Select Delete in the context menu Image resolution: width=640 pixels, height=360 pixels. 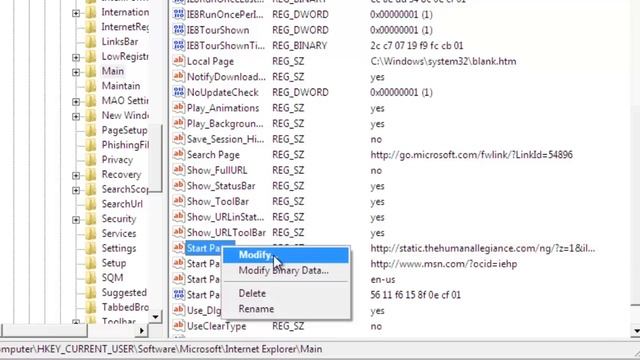(x=252, y=293)
